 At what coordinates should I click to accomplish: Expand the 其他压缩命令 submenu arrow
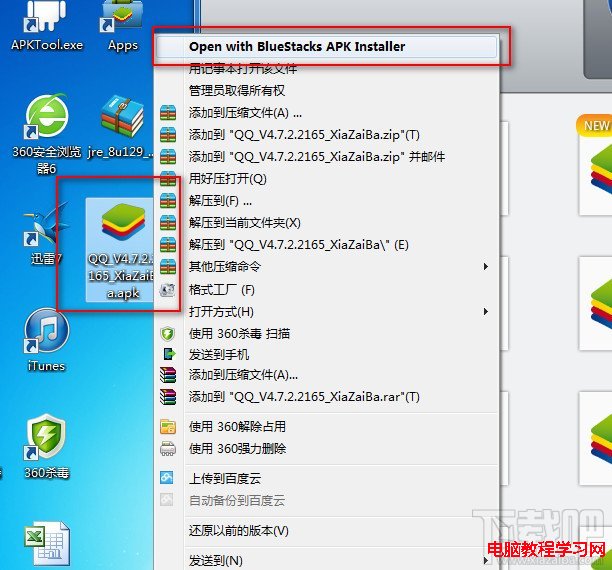pos(486,266)
